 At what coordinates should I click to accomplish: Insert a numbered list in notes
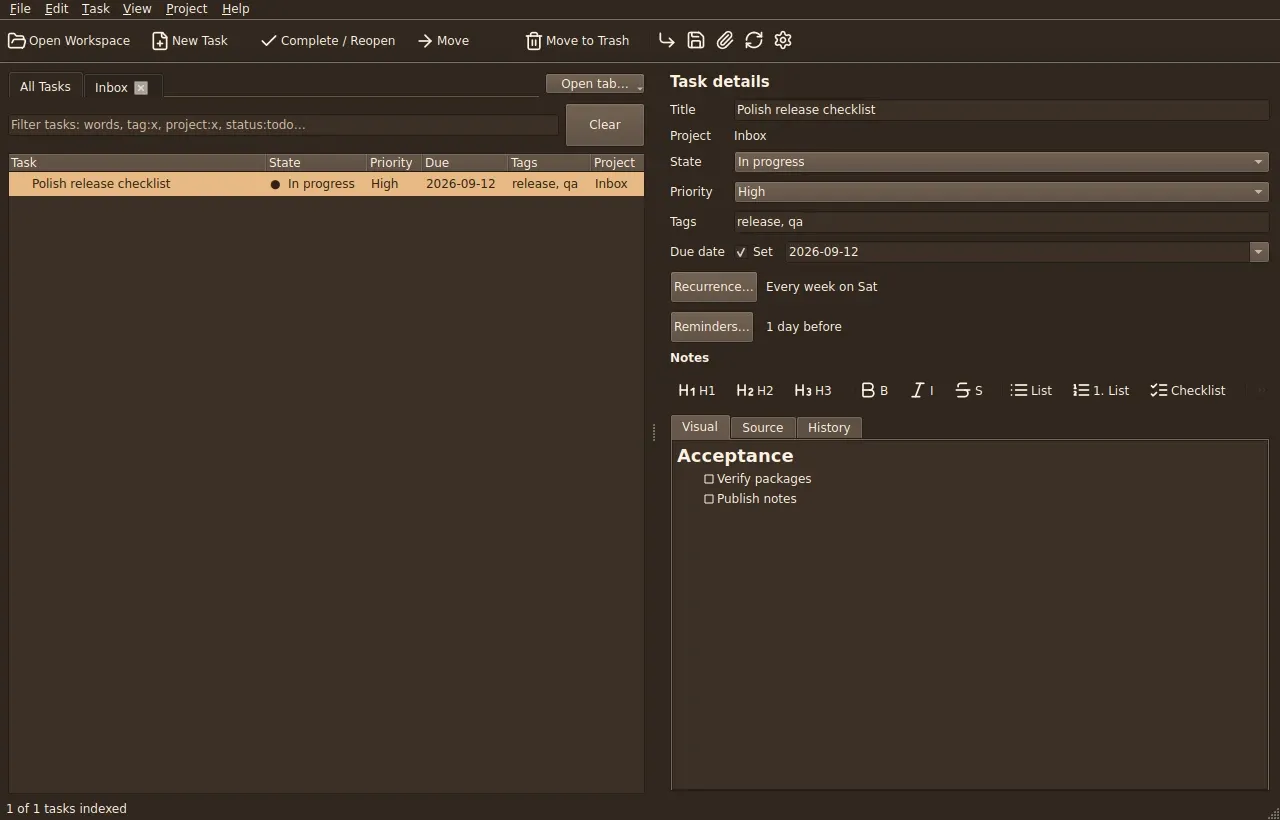1100,391
